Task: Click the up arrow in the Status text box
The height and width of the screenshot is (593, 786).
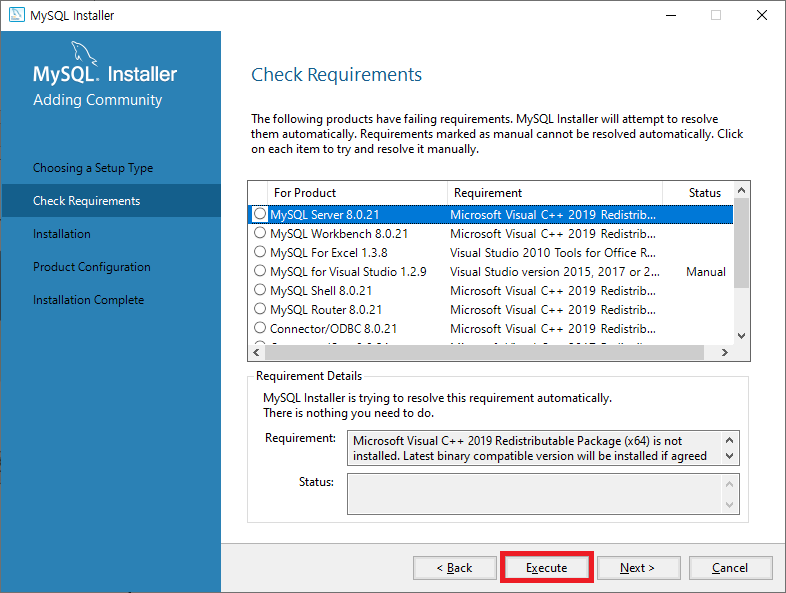Action: [x=729, y=484]
